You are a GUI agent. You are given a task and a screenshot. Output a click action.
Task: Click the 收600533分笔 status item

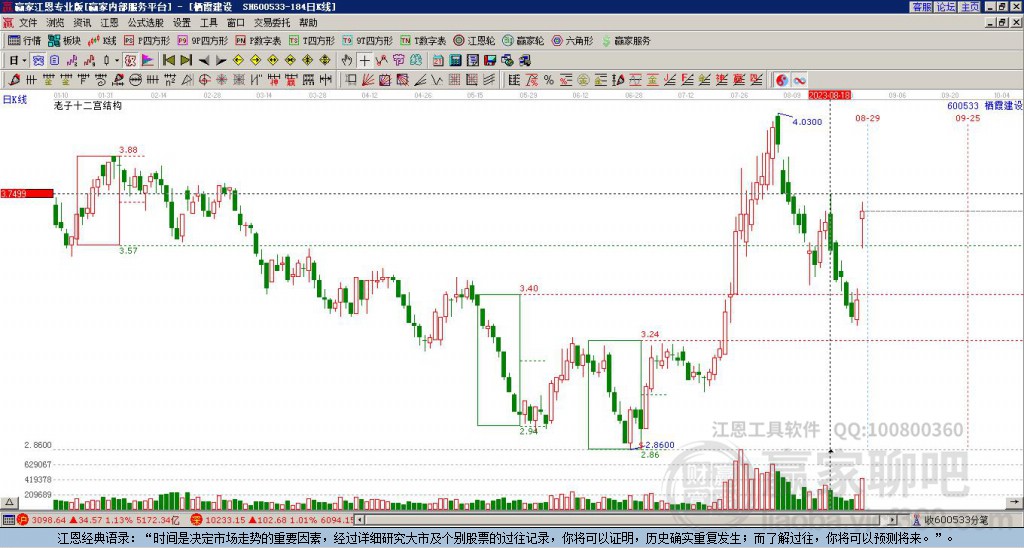(956, 520)
